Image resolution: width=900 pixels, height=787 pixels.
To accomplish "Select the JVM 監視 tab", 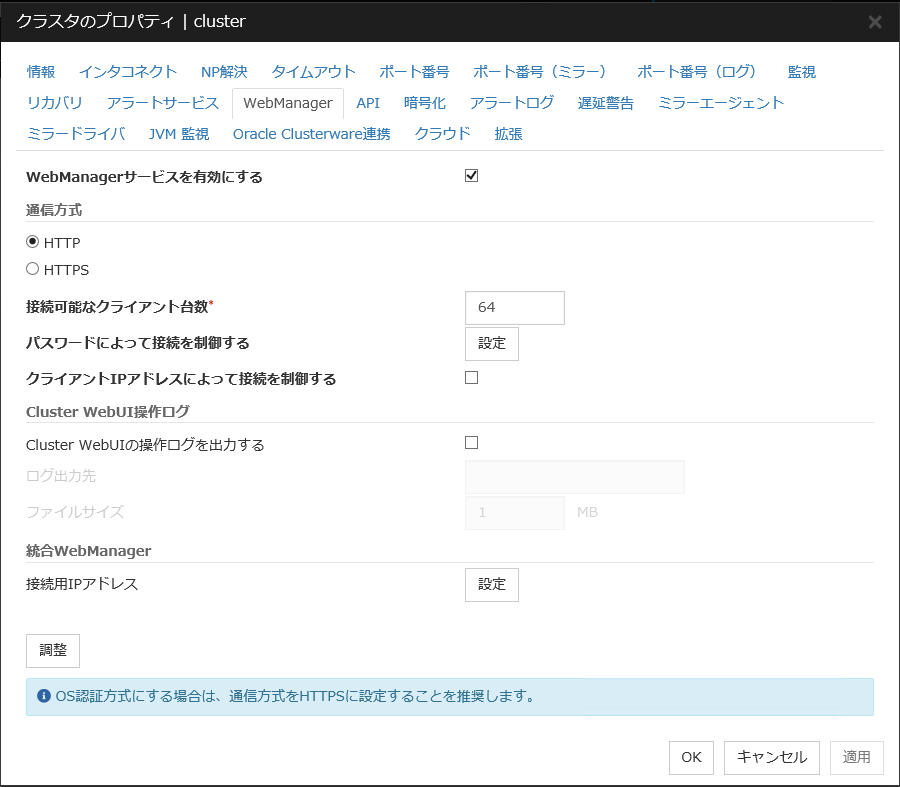I will pyautogui.click(x=178, y=133).
